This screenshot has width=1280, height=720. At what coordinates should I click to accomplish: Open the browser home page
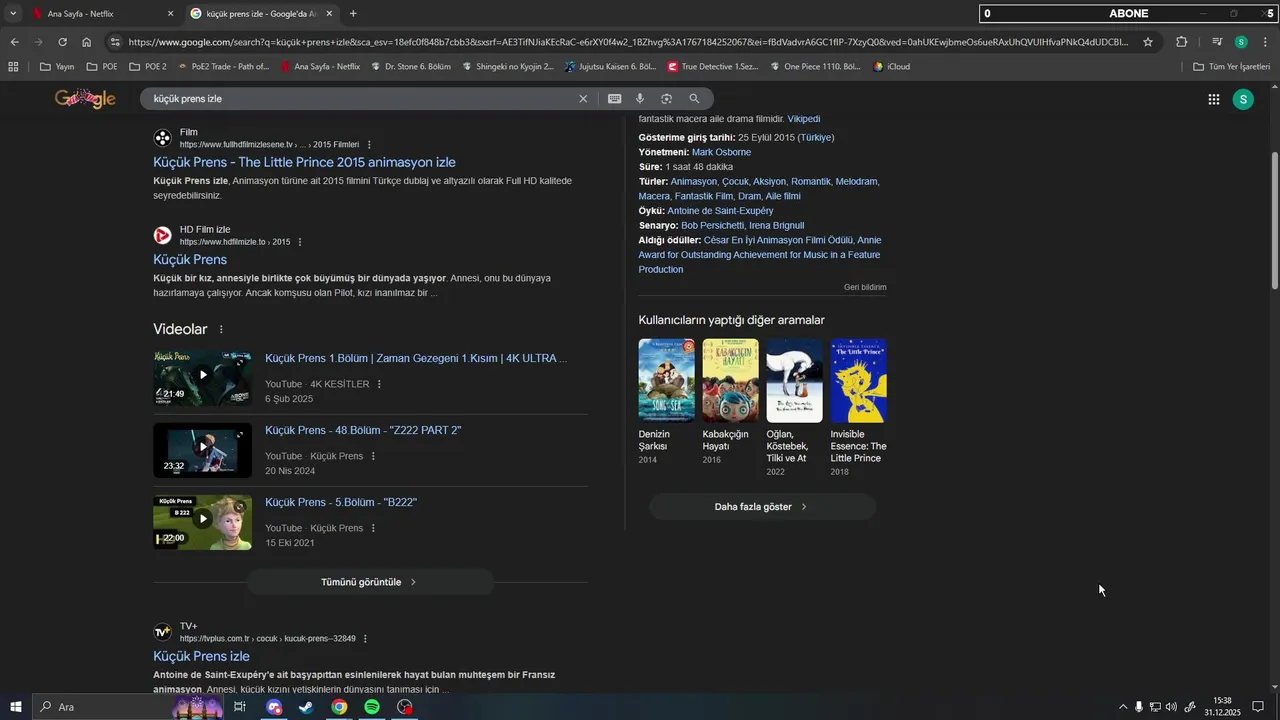point(87,42)
